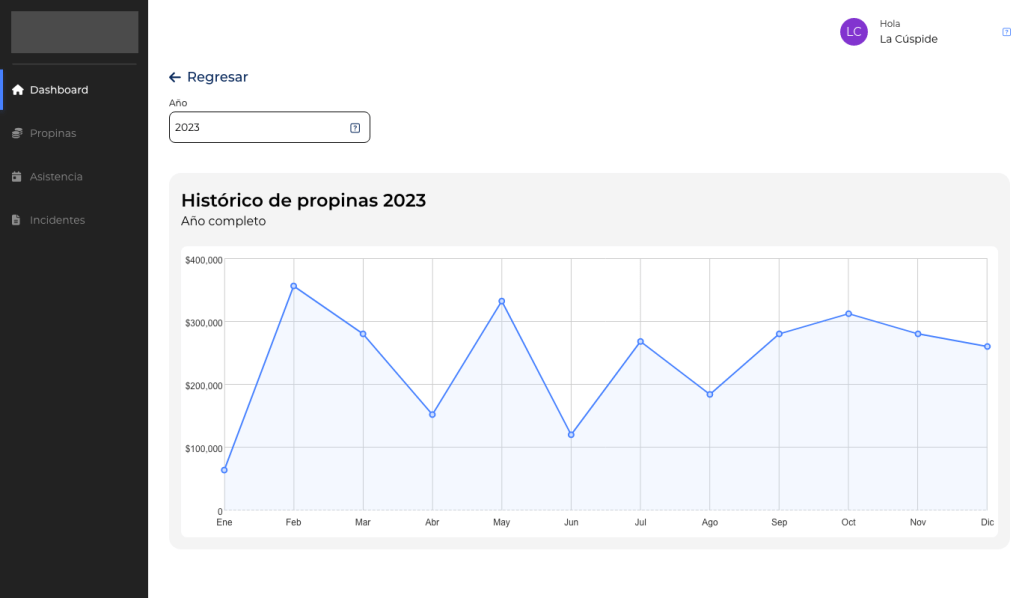Open the La Cúspide user menu

(908, 39)
